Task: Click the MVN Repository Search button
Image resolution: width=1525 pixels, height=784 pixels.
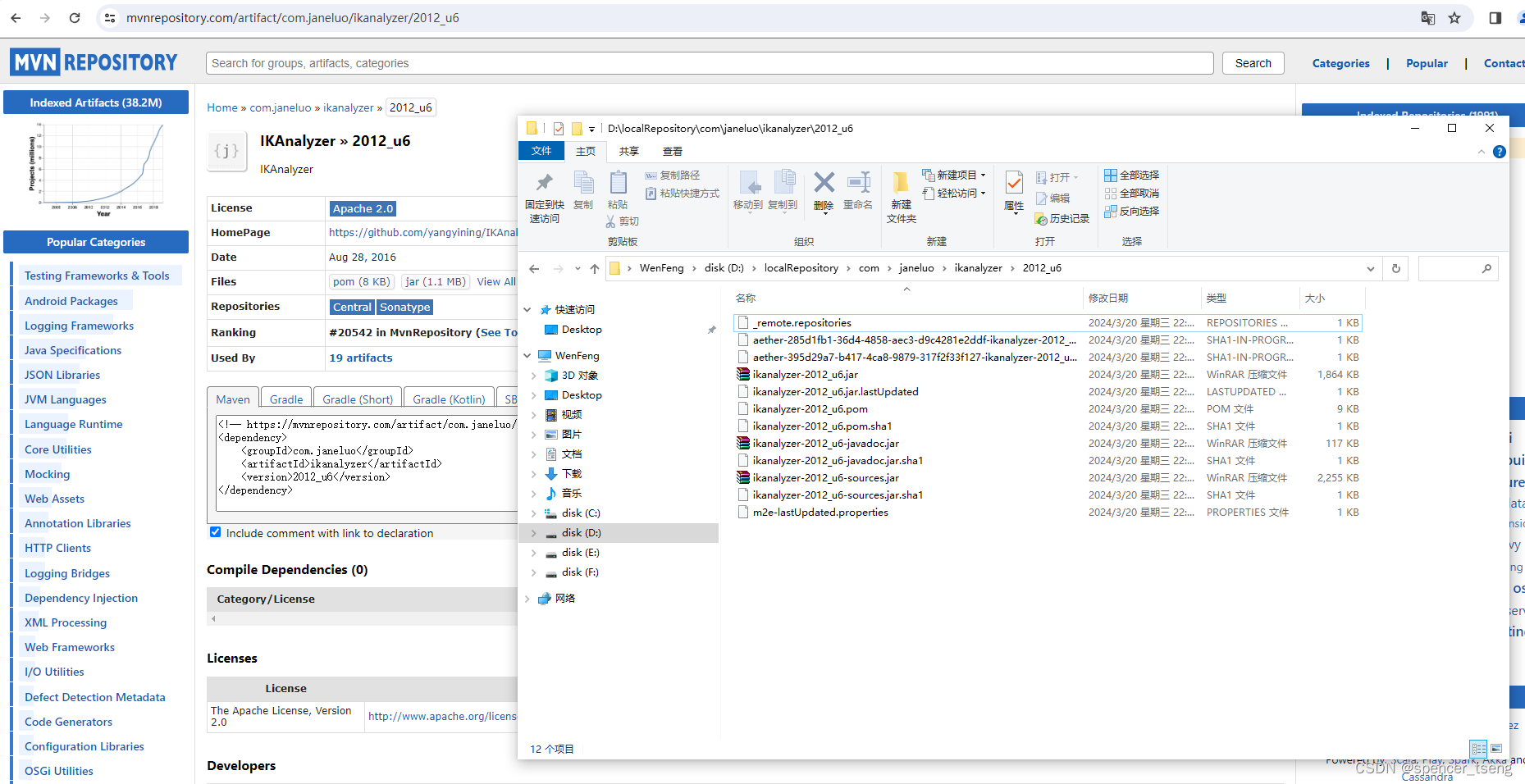Action: (1253, 63)
